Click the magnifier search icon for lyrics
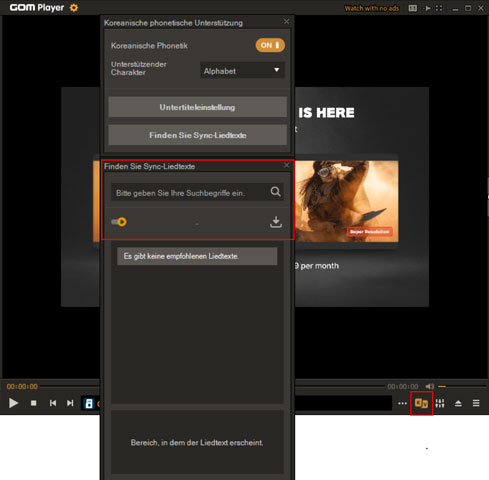The width and height of the screenshot is (489, 480). [275, 192]
